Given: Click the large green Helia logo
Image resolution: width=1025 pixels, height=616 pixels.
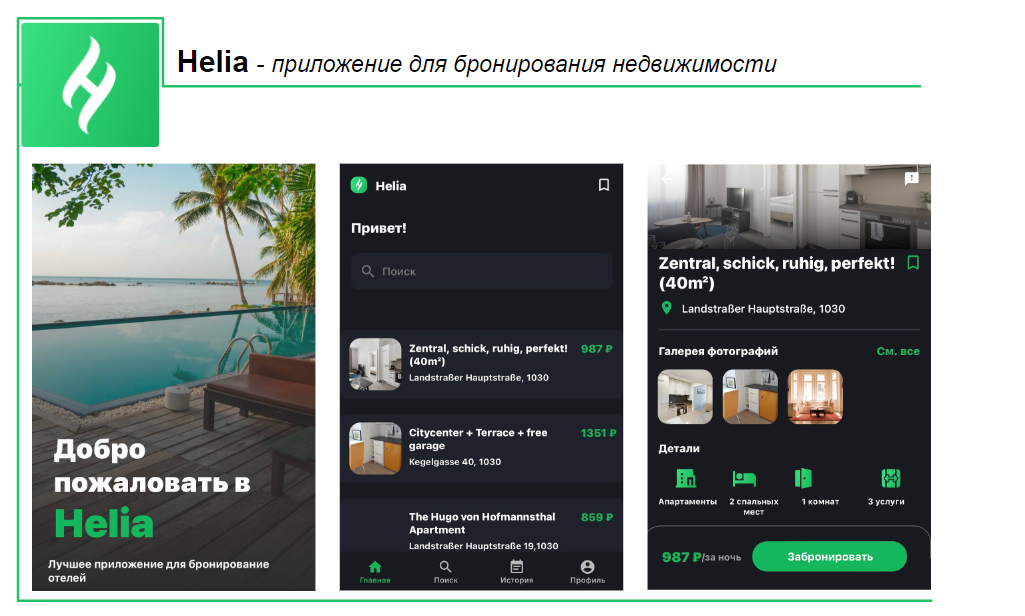Looking at the screenshot, I should click(x=90, y=85).
